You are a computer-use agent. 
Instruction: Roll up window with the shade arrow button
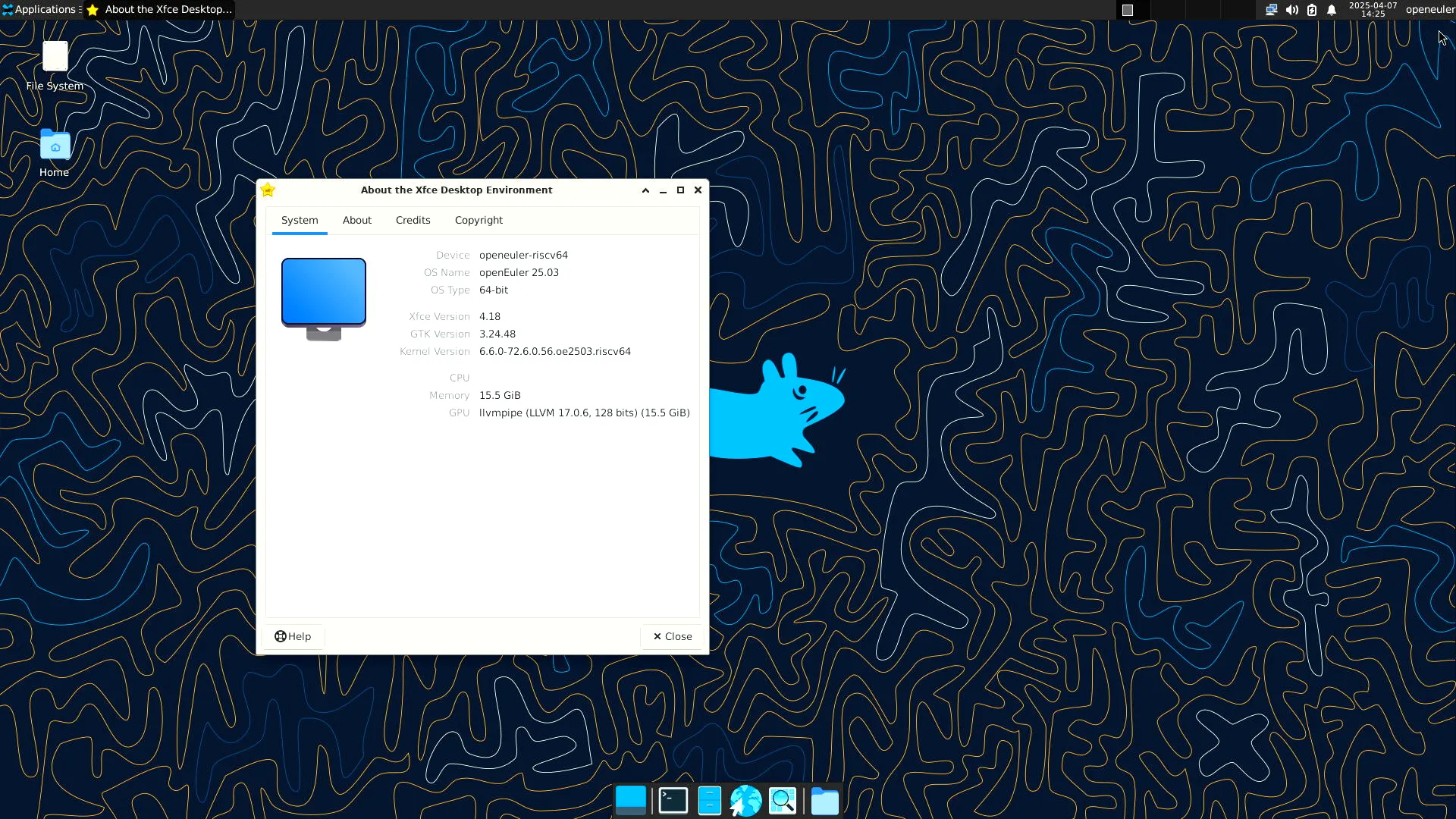[645, 190]
